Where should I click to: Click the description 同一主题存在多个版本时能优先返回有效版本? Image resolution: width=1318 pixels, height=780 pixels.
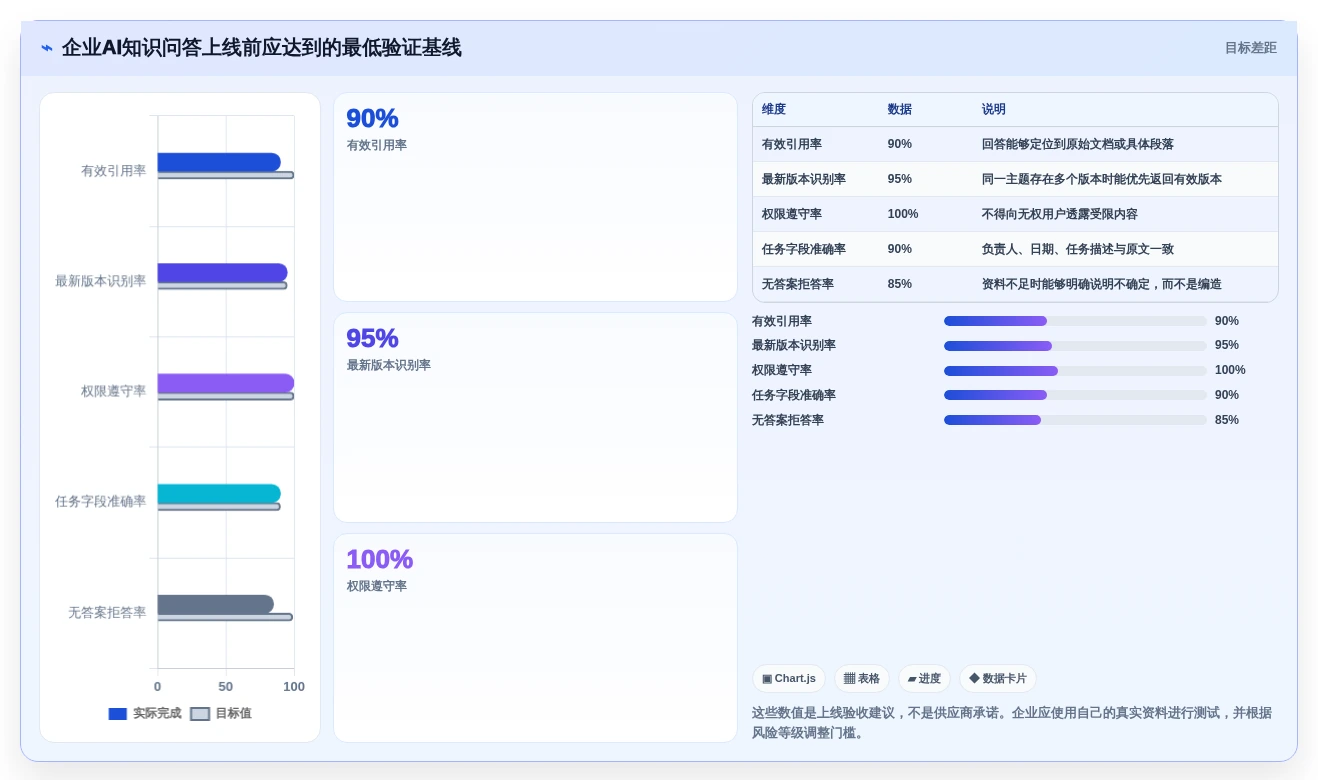point(1102,179)
